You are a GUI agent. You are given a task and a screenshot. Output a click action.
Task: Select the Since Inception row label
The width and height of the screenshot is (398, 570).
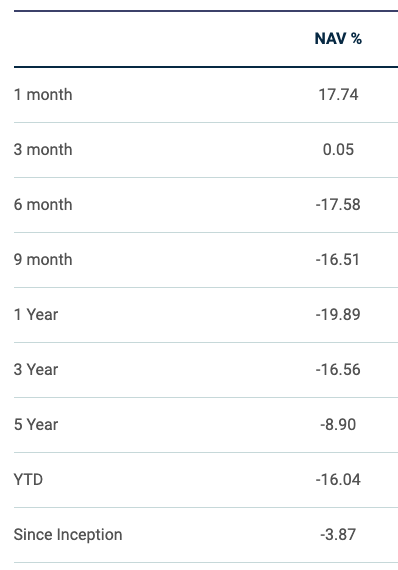[68, 534]
